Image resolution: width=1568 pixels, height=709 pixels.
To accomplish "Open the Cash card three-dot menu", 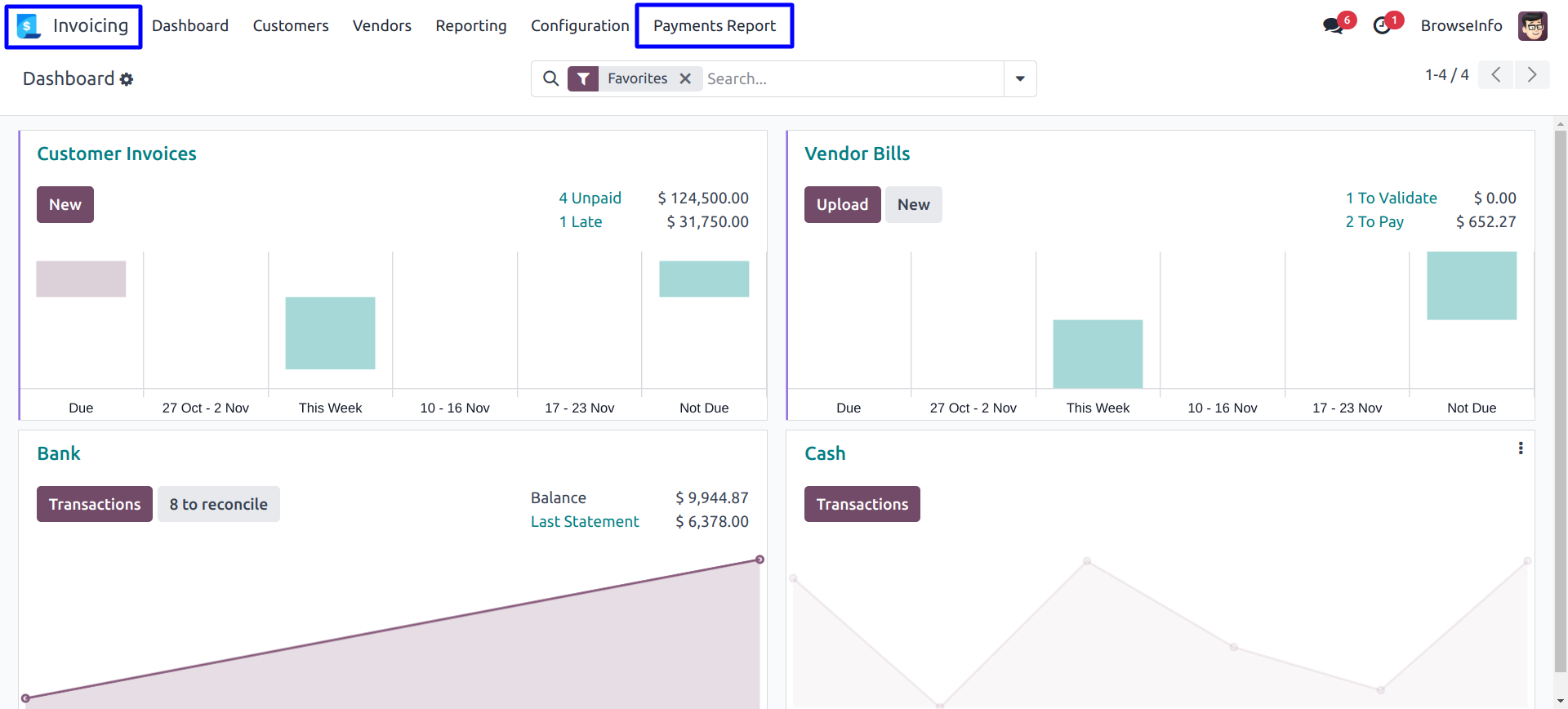I will pos(1521,448).
